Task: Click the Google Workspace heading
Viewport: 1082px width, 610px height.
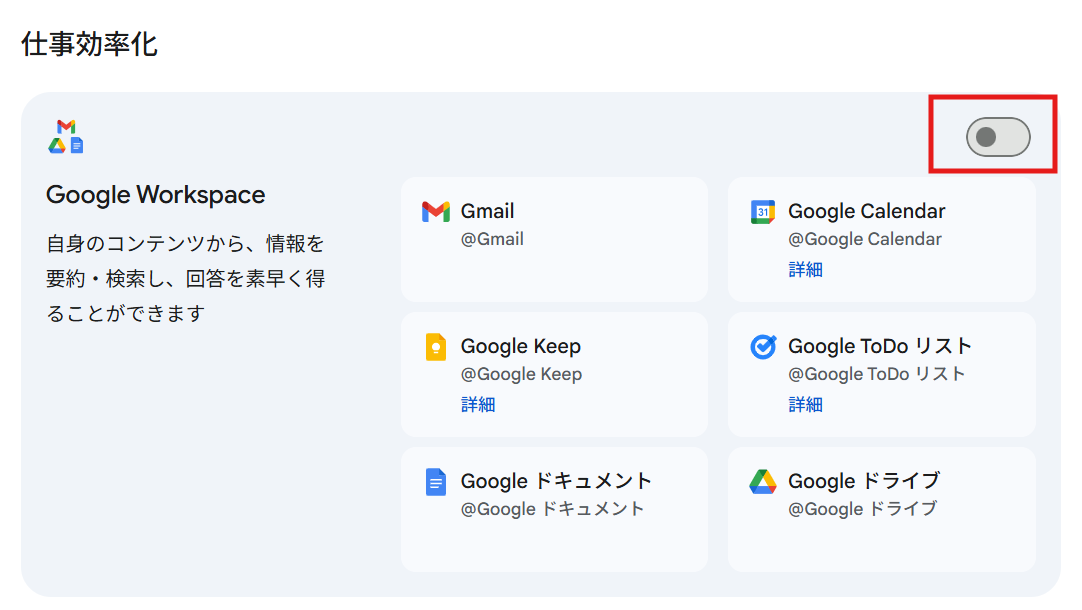Action: 155,195
